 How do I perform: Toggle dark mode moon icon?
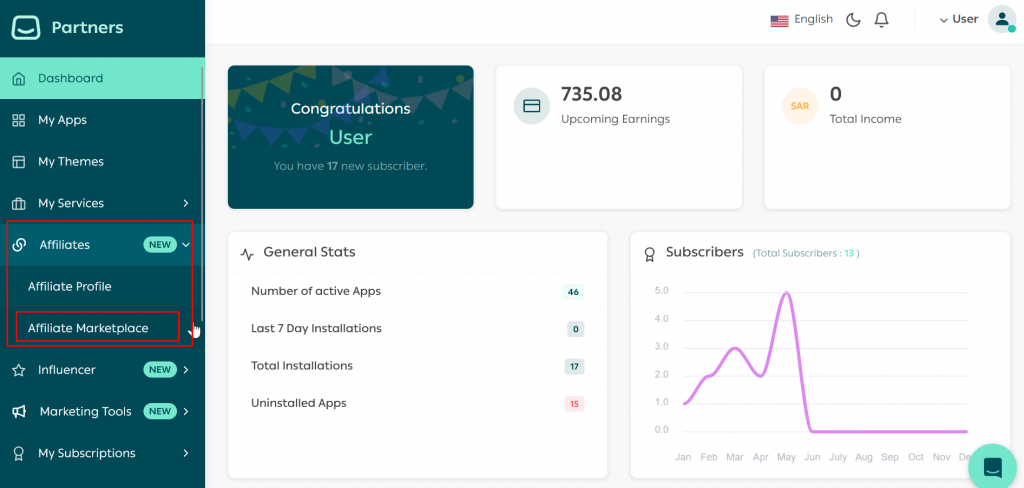(853, 20)
